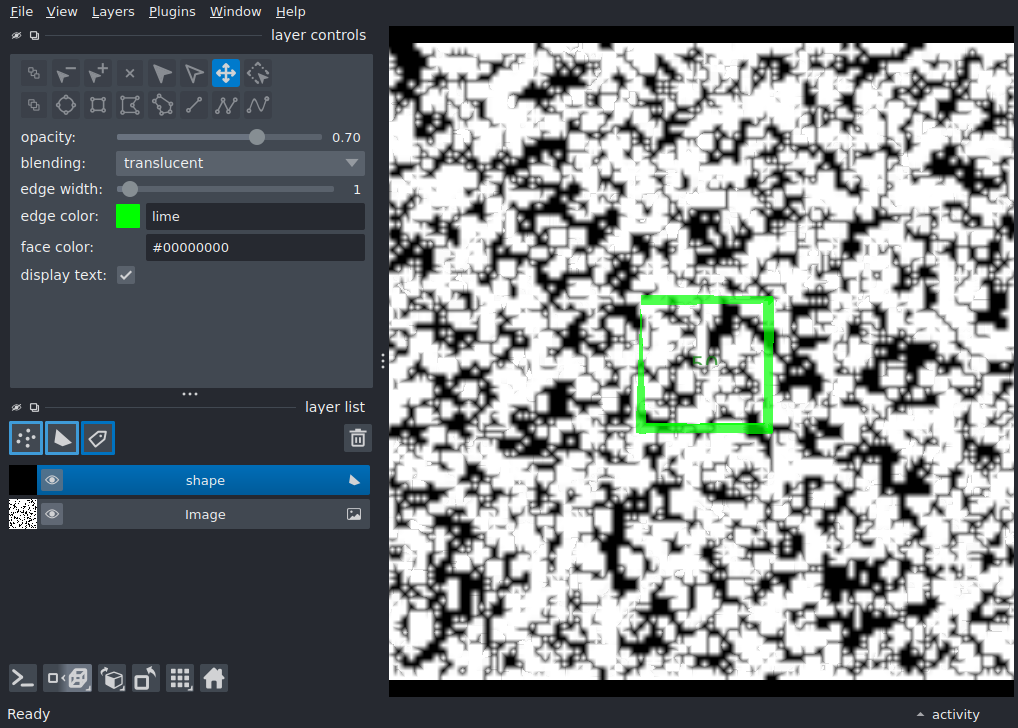Hide the shape layer visibility
Viewport: 1018px width, 728px height.
point(52,481)
